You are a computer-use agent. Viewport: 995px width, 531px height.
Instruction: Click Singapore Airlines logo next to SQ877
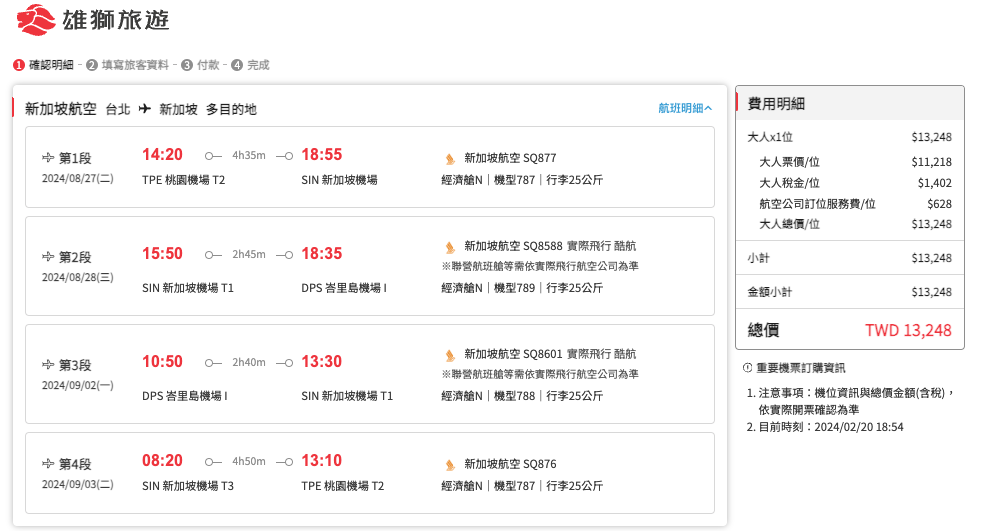450,158
